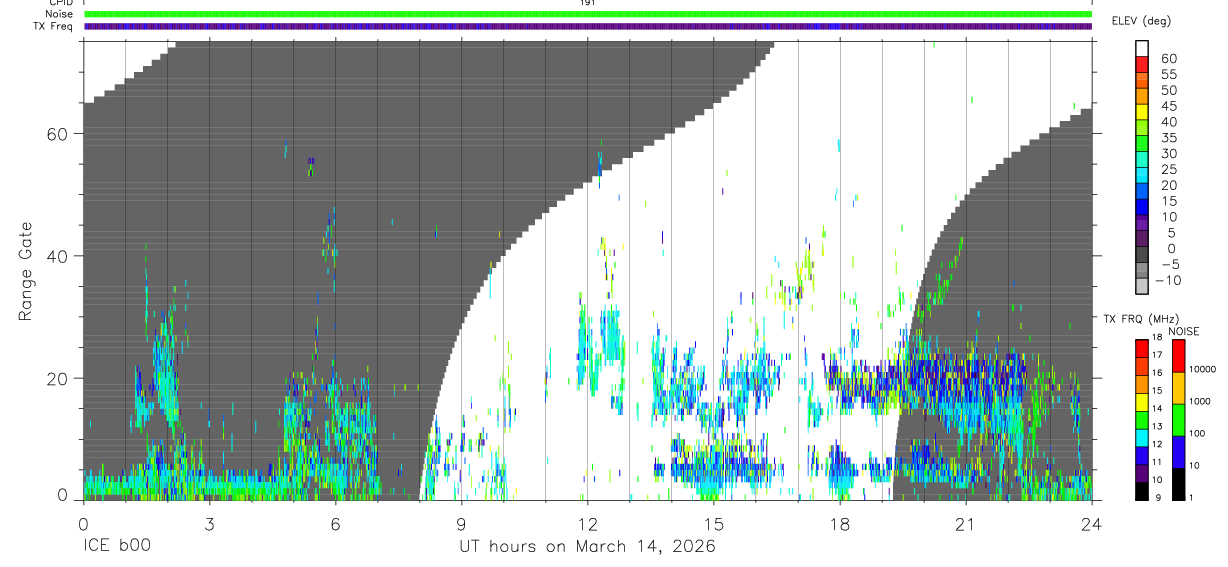The width and height of the screenshot is (1228, 567).
Task: Click the purple TX Freq strip above the plot
Action: 588,26
